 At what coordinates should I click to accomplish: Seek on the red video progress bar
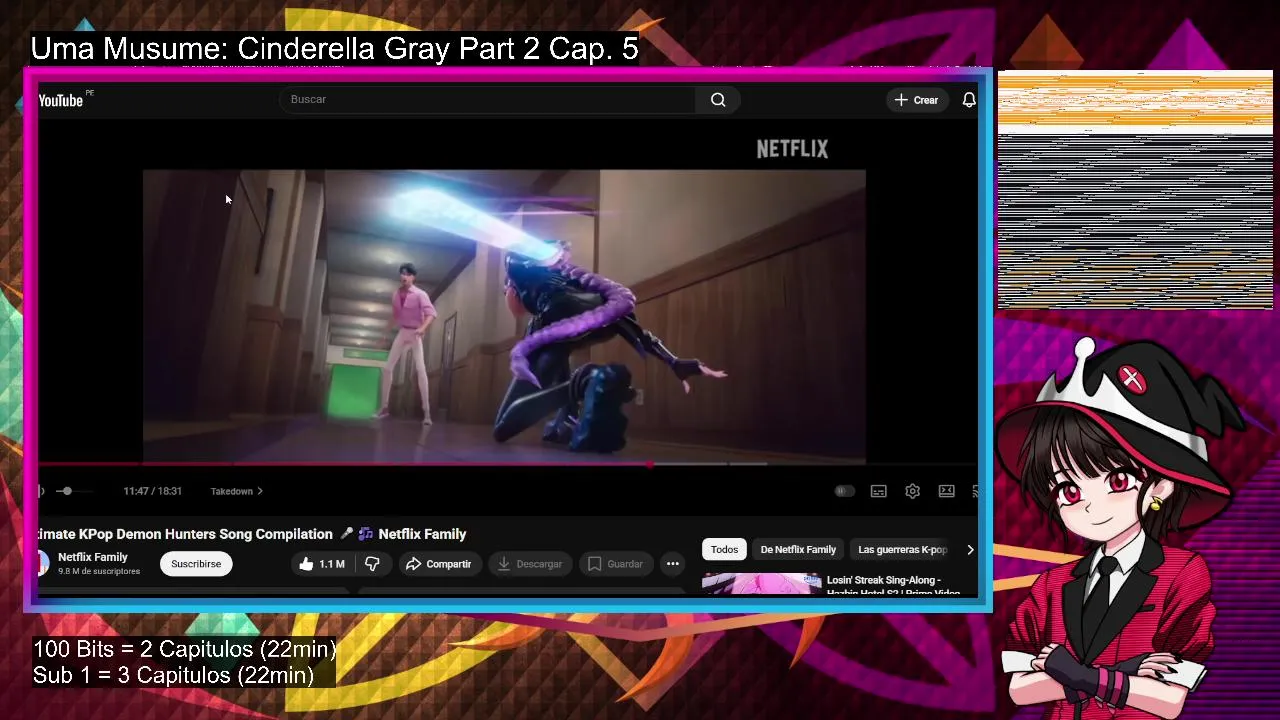point(507,464)
